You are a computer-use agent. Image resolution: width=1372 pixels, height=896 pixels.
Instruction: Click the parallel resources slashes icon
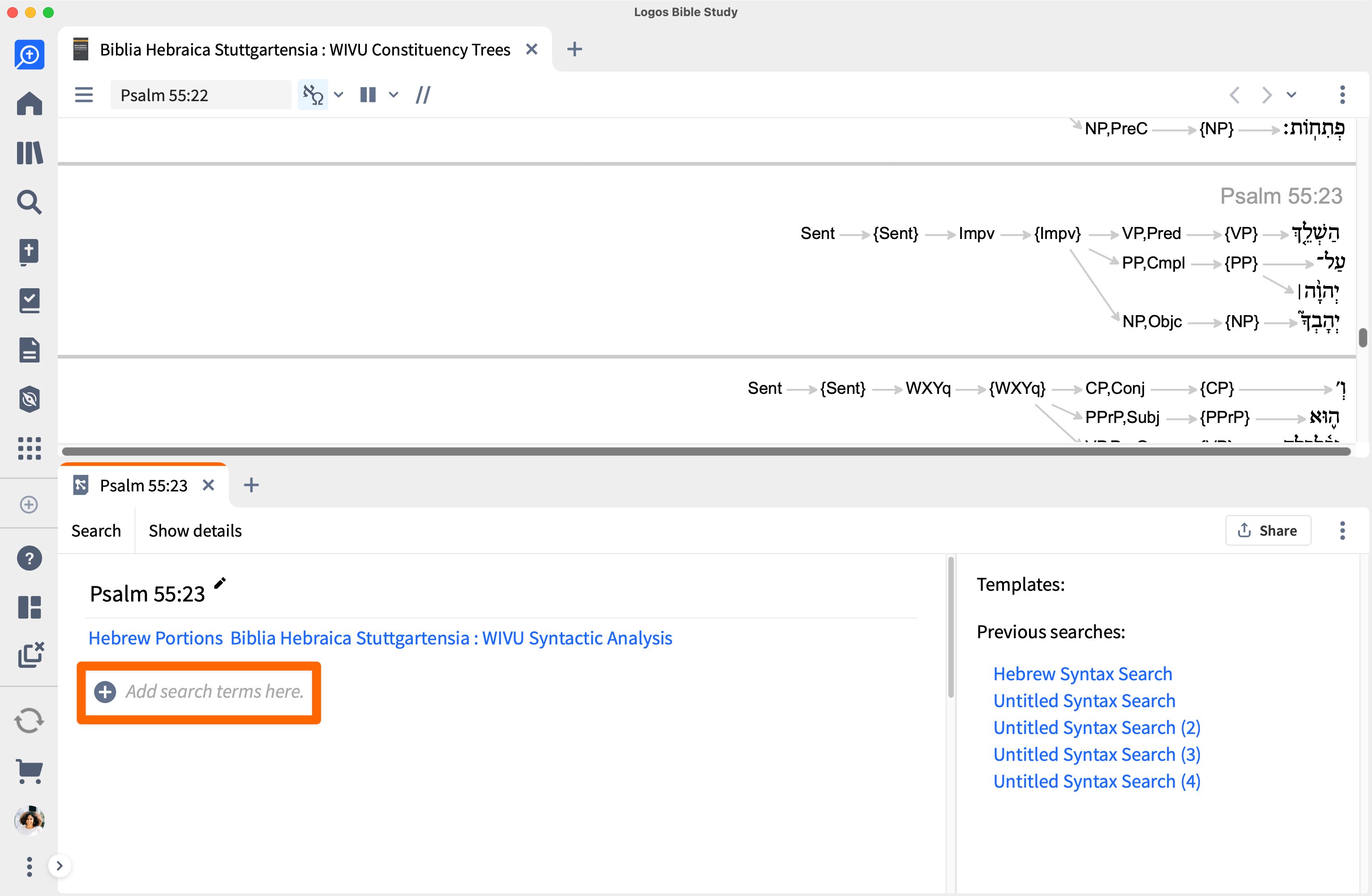[x=423, y=94]
